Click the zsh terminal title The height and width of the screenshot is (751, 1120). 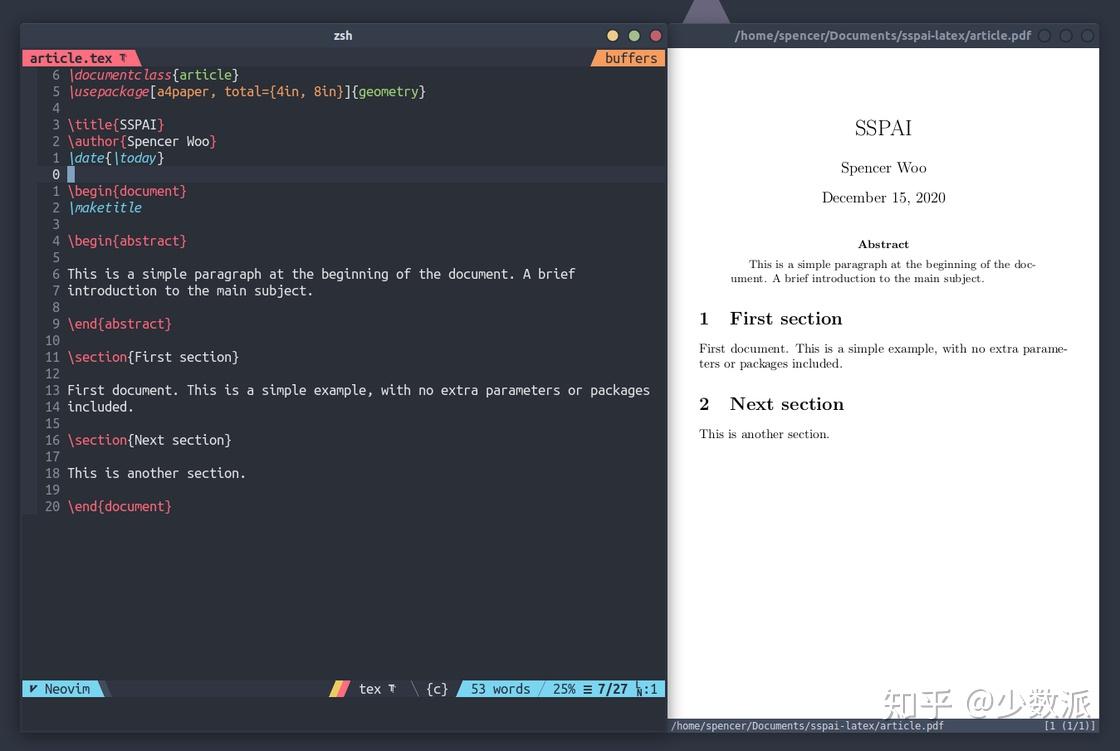pos(342,35)
